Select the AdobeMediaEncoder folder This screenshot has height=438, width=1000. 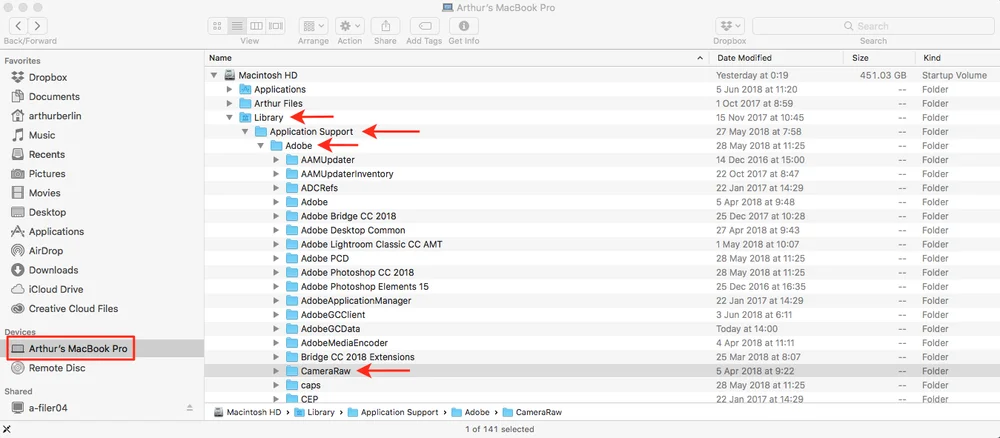coord(601,343)
